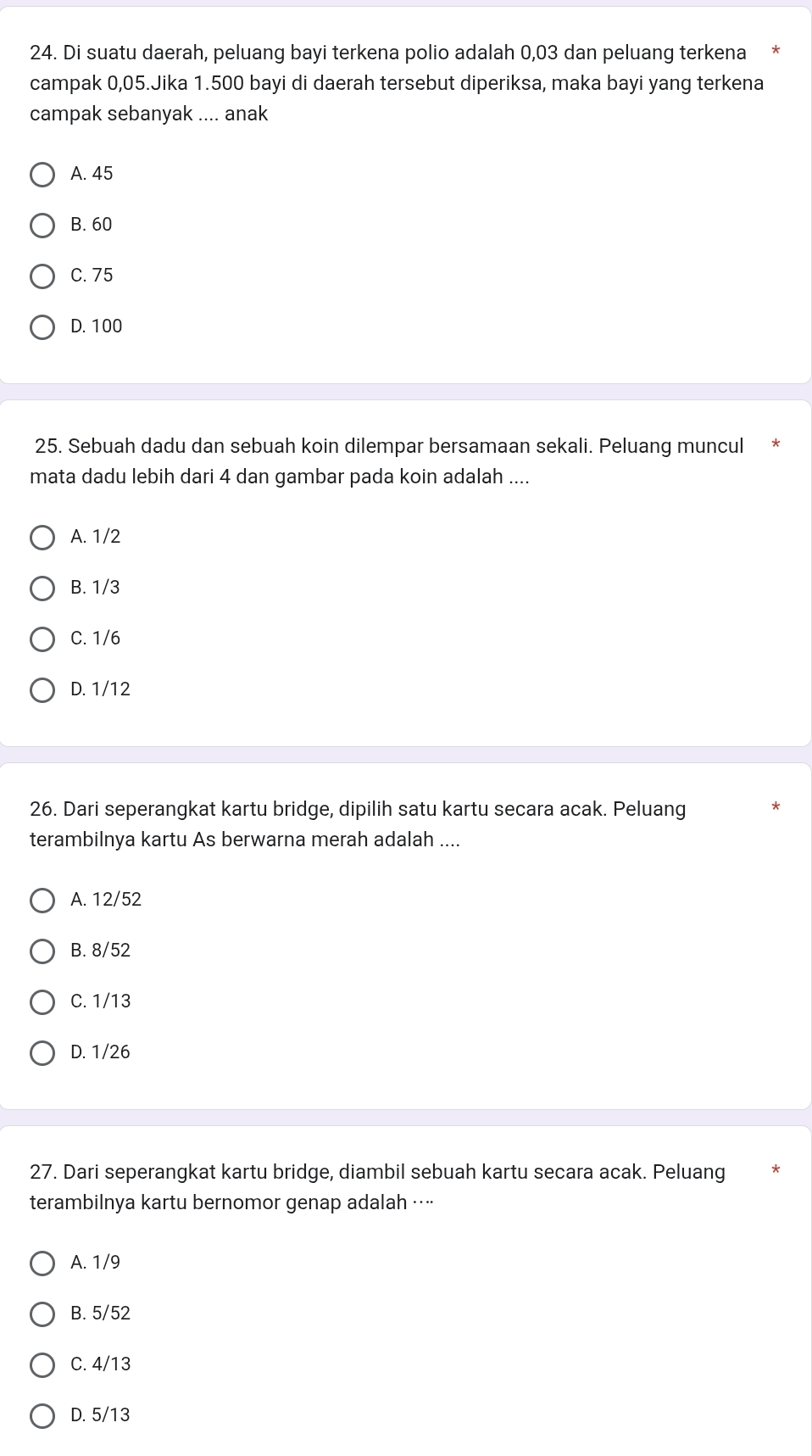
Task: Select option B. 5/52 radio button
Action: (x=42, y=1314)
